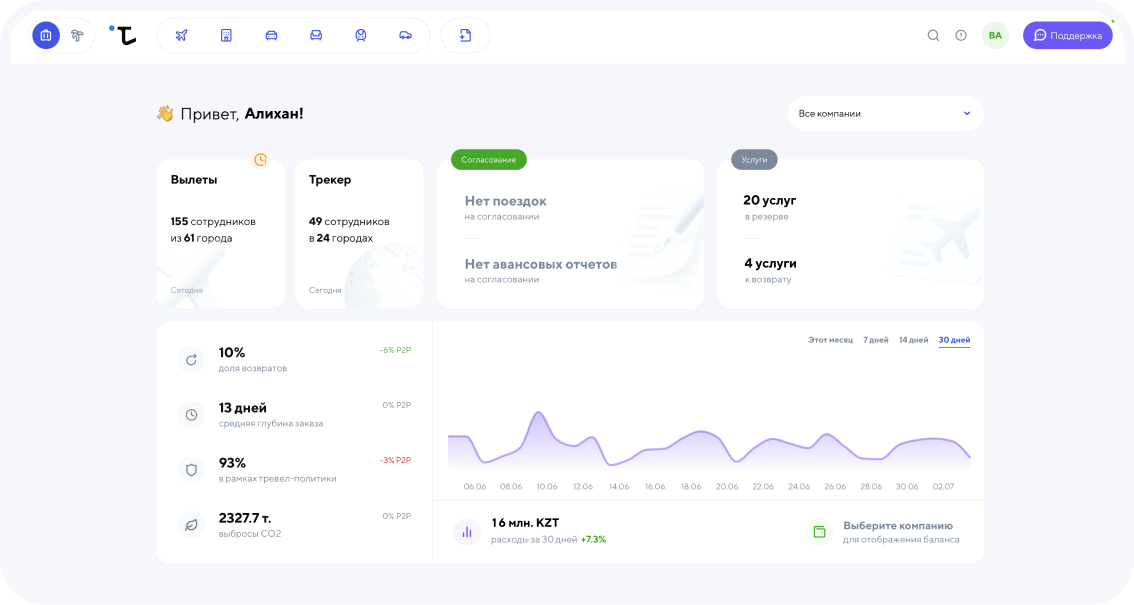Open the hotels building section
Image resolution: width=1134 pixels, height=605 pixels.
226,35
